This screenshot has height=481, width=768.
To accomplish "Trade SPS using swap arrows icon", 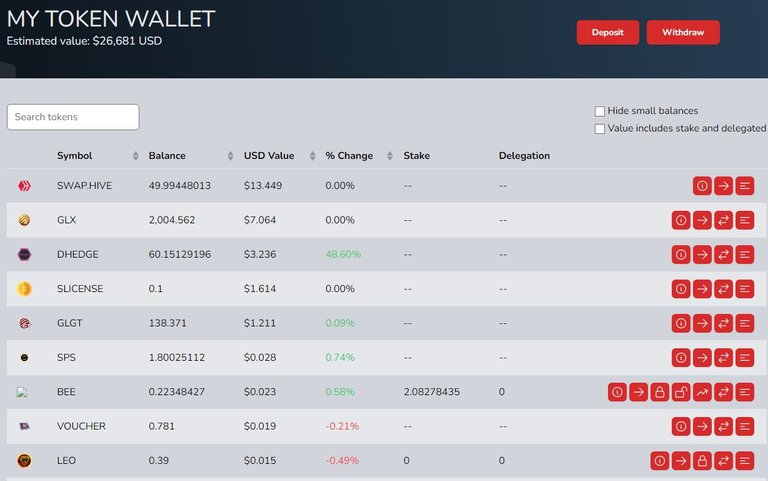I will point(723,358).
